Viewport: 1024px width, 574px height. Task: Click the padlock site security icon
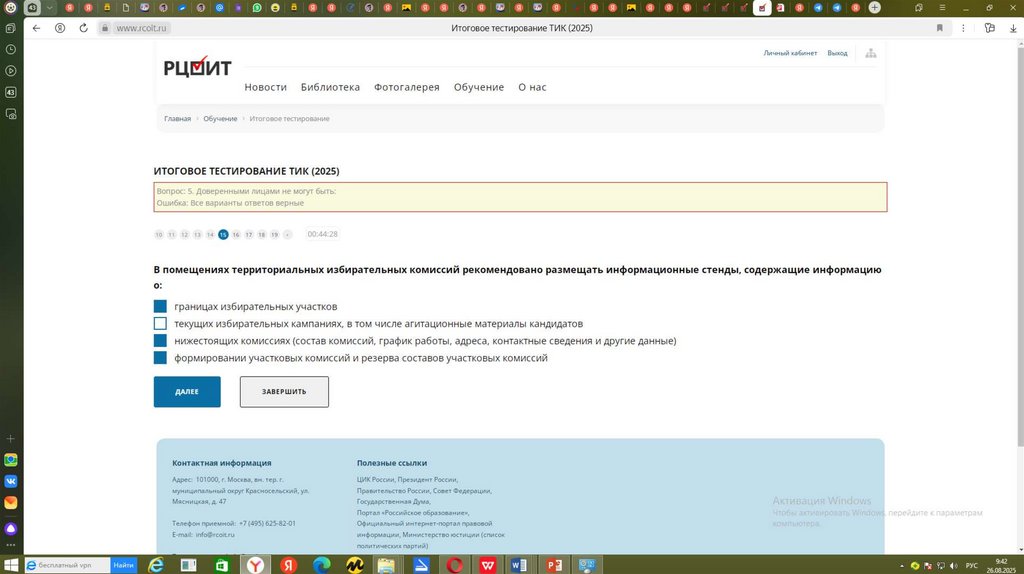point(105,28)
